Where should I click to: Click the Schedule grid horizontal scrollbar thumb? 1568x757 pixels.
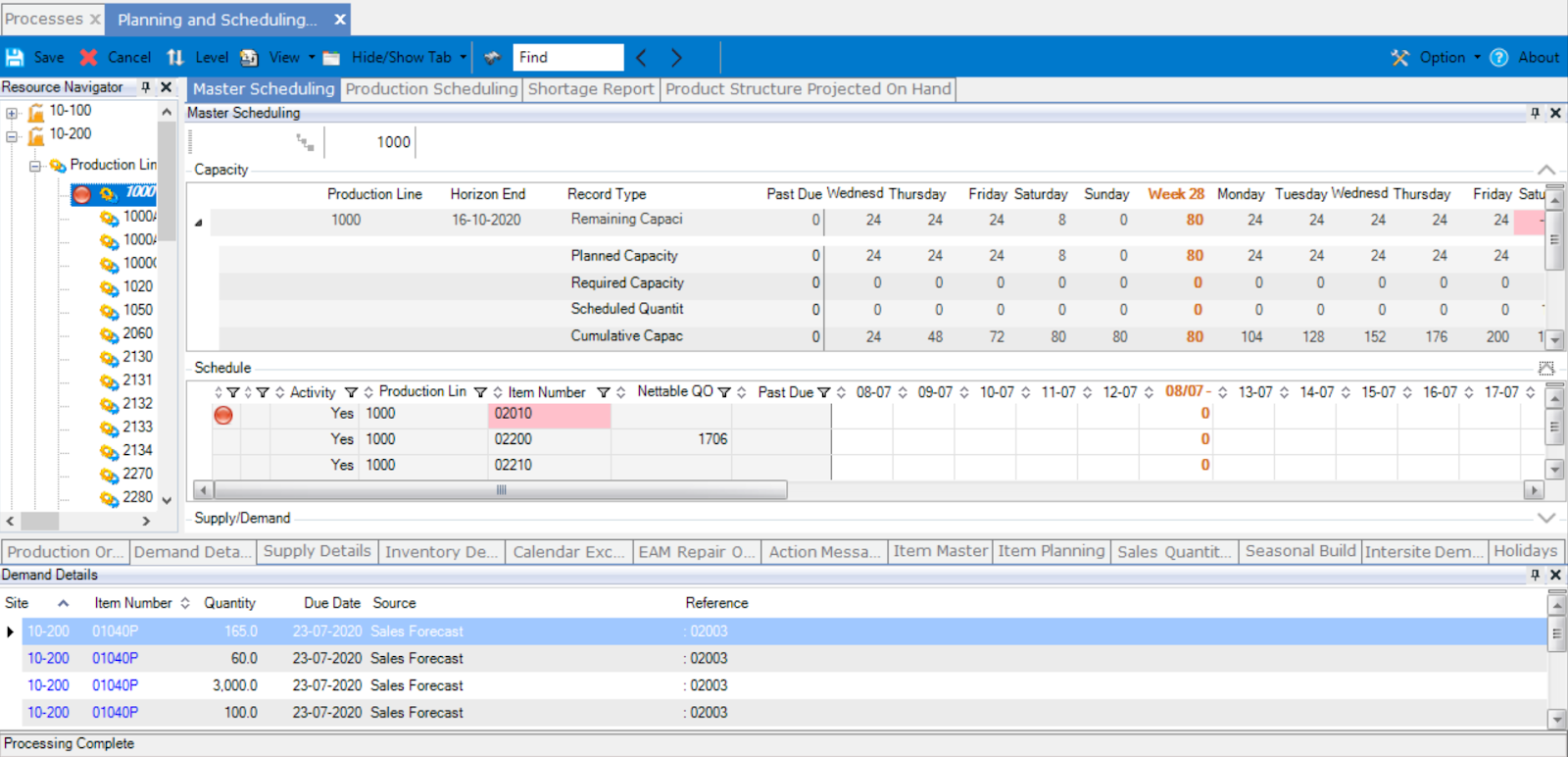(x=501, y=489)
